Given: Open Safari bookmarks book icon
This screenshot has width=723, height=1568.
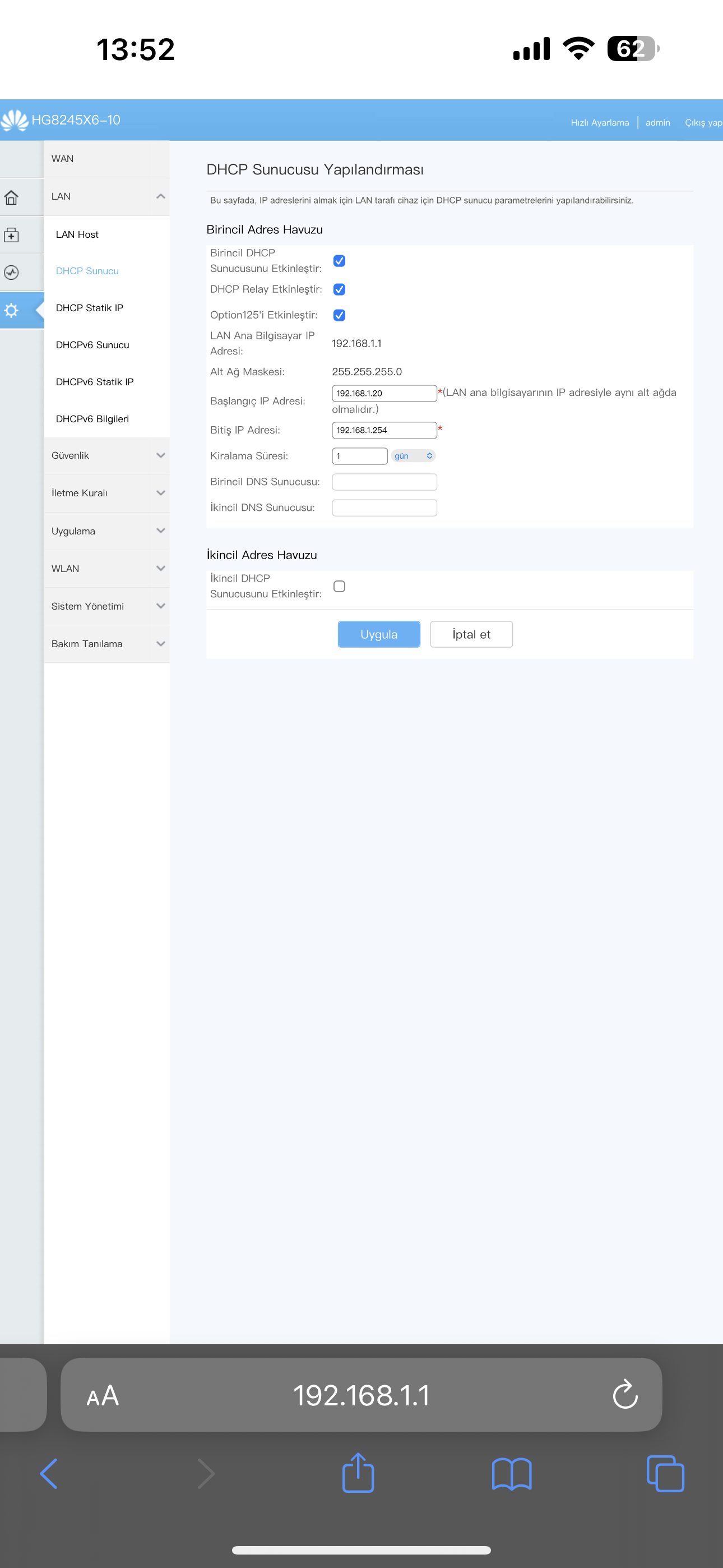Looking at the screenshot, I should (511, 1473).
